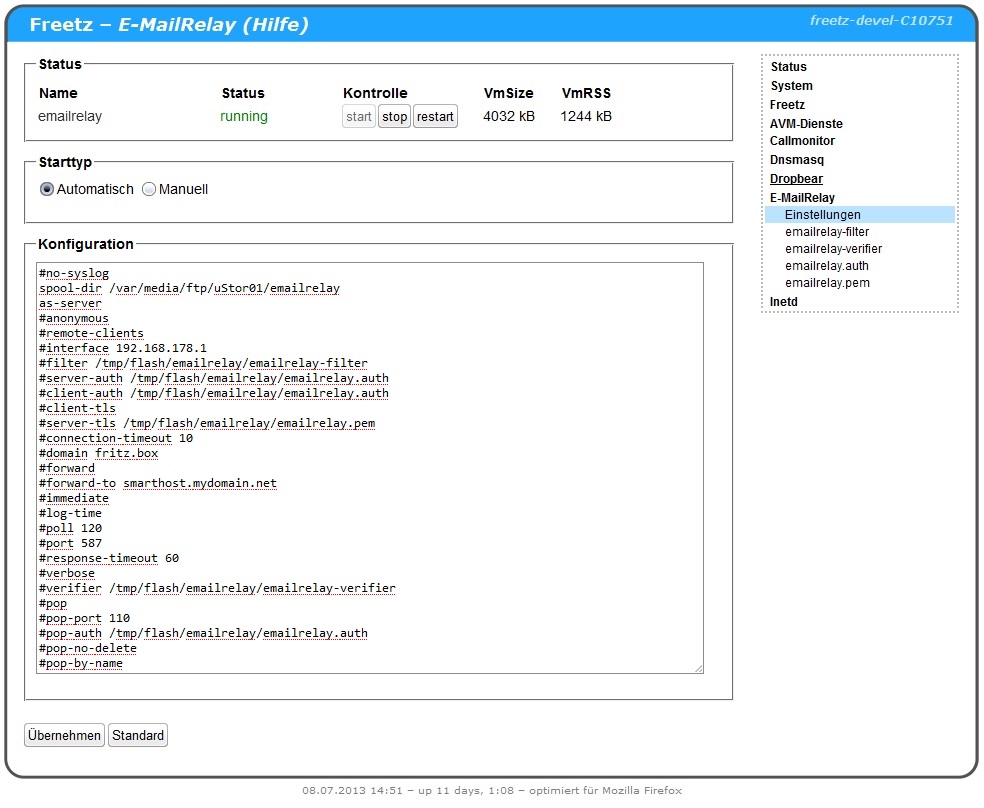Open emailrelay-filter in the sidebar

click(x=827, y=232)
